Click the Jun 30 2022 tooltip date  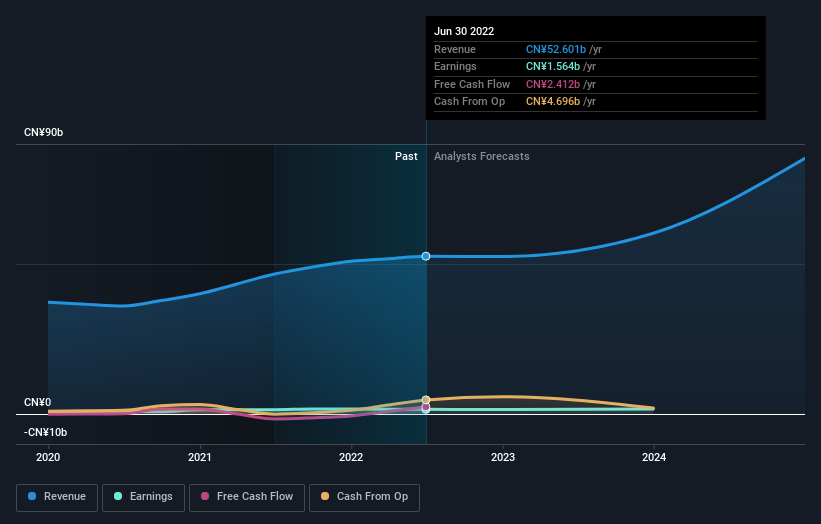point(464,31)
